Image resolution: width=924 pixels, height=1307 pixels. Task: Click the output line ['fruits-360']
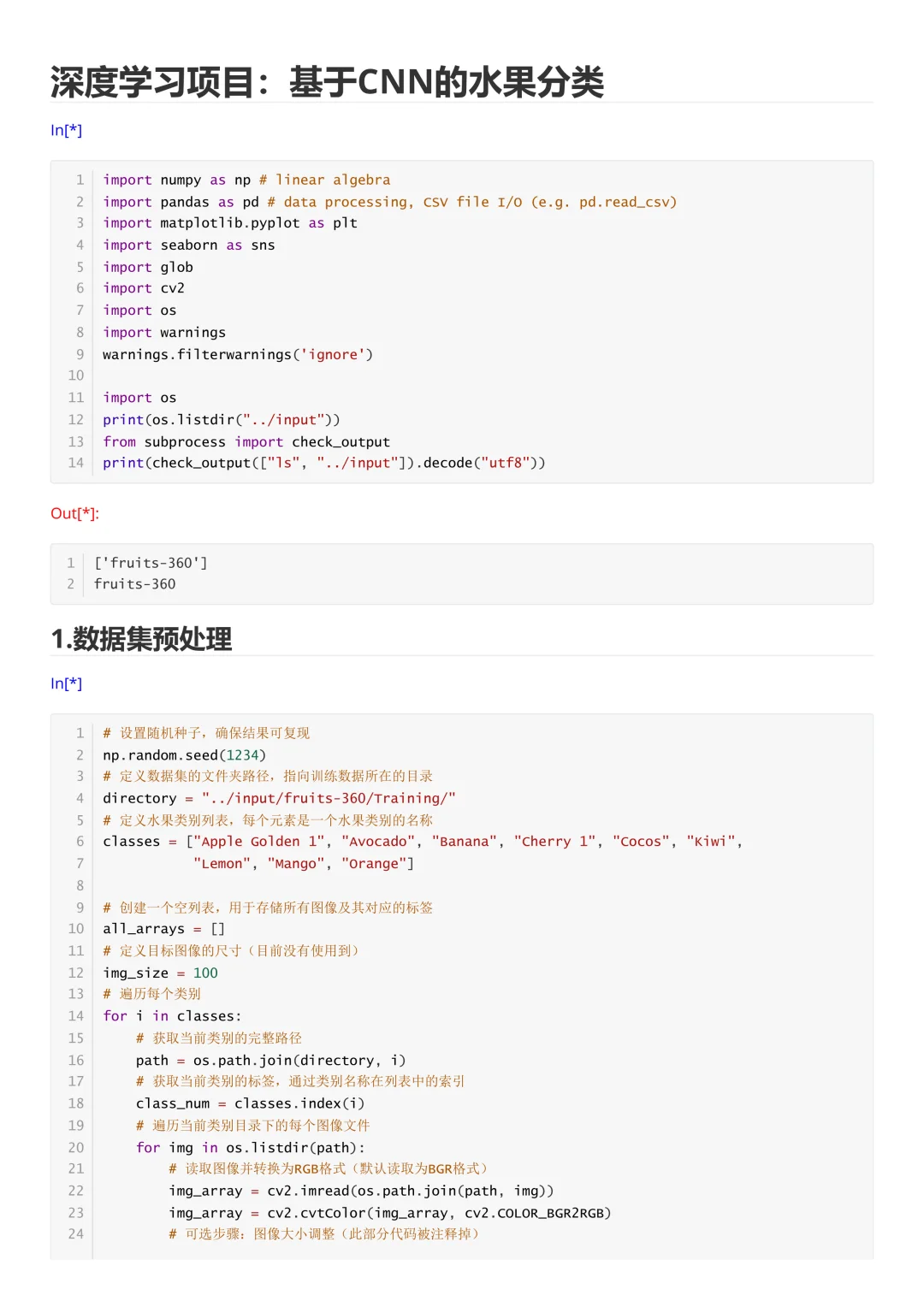[151, 563]
